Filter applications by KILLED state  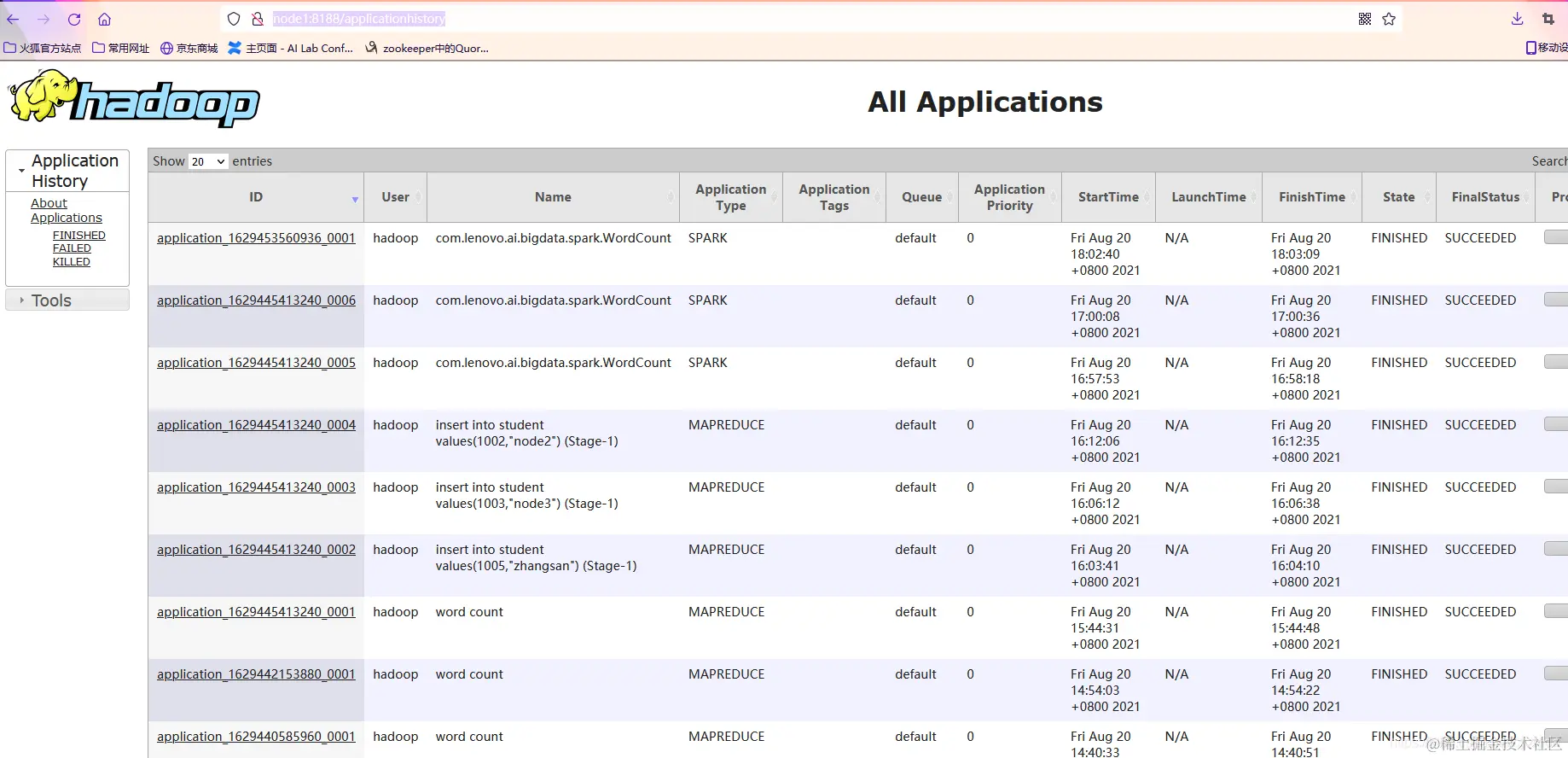(x=72, y=262)
